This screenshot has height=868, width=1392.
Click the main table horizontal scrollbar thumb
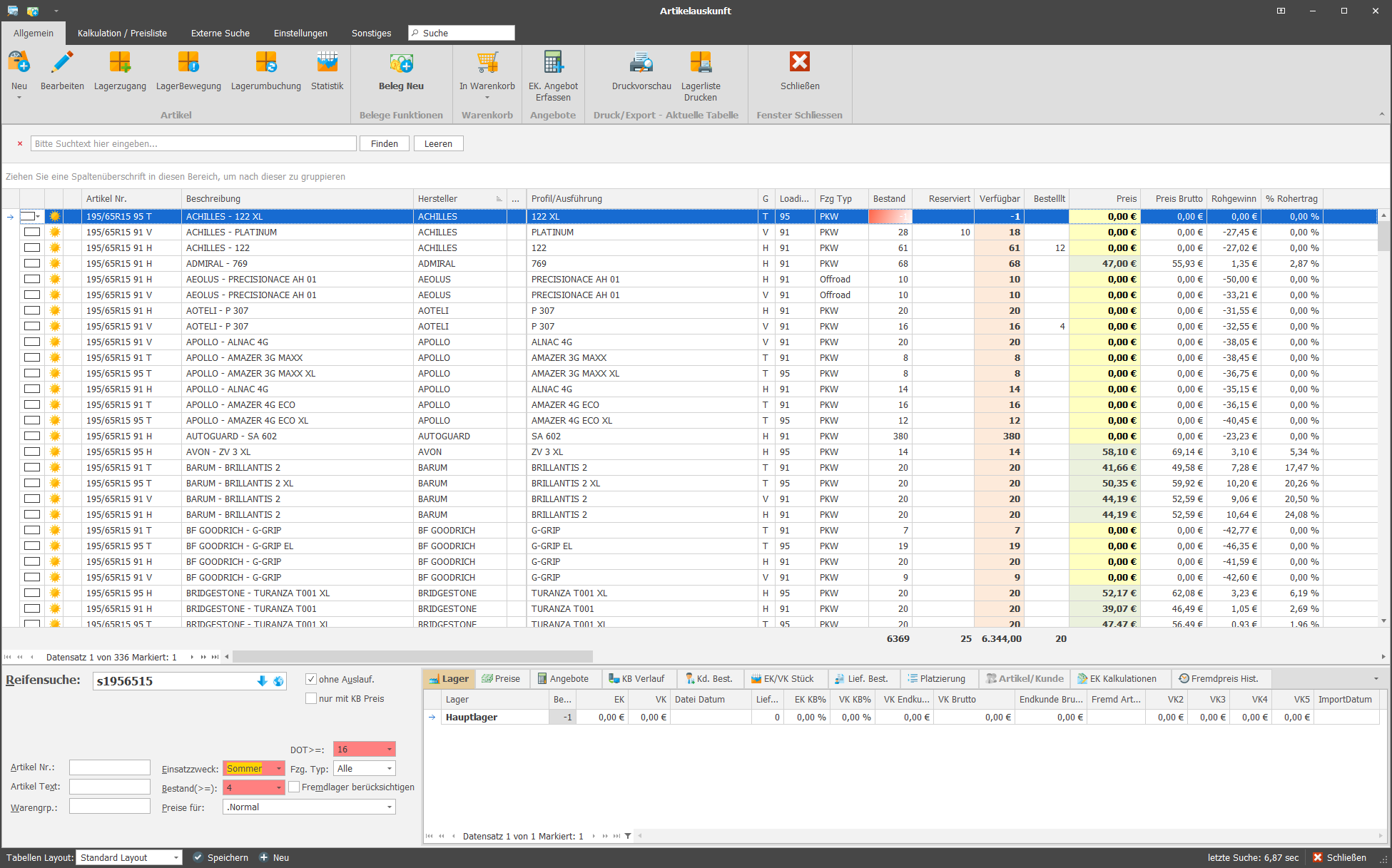click(412, 657)
